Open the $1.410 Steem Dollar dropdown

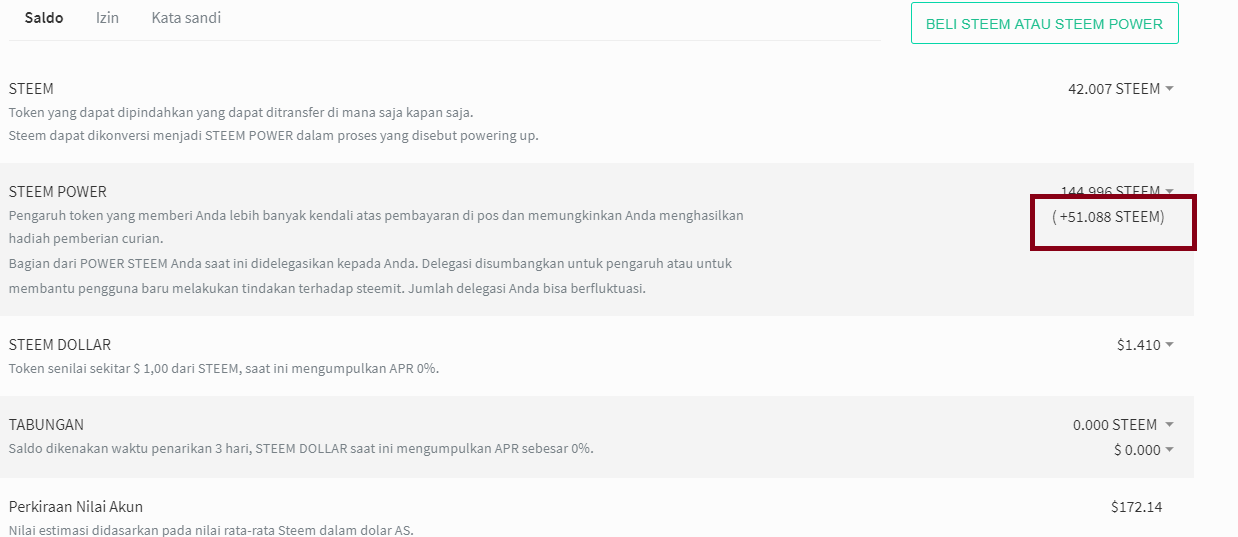pos(1145,344)
